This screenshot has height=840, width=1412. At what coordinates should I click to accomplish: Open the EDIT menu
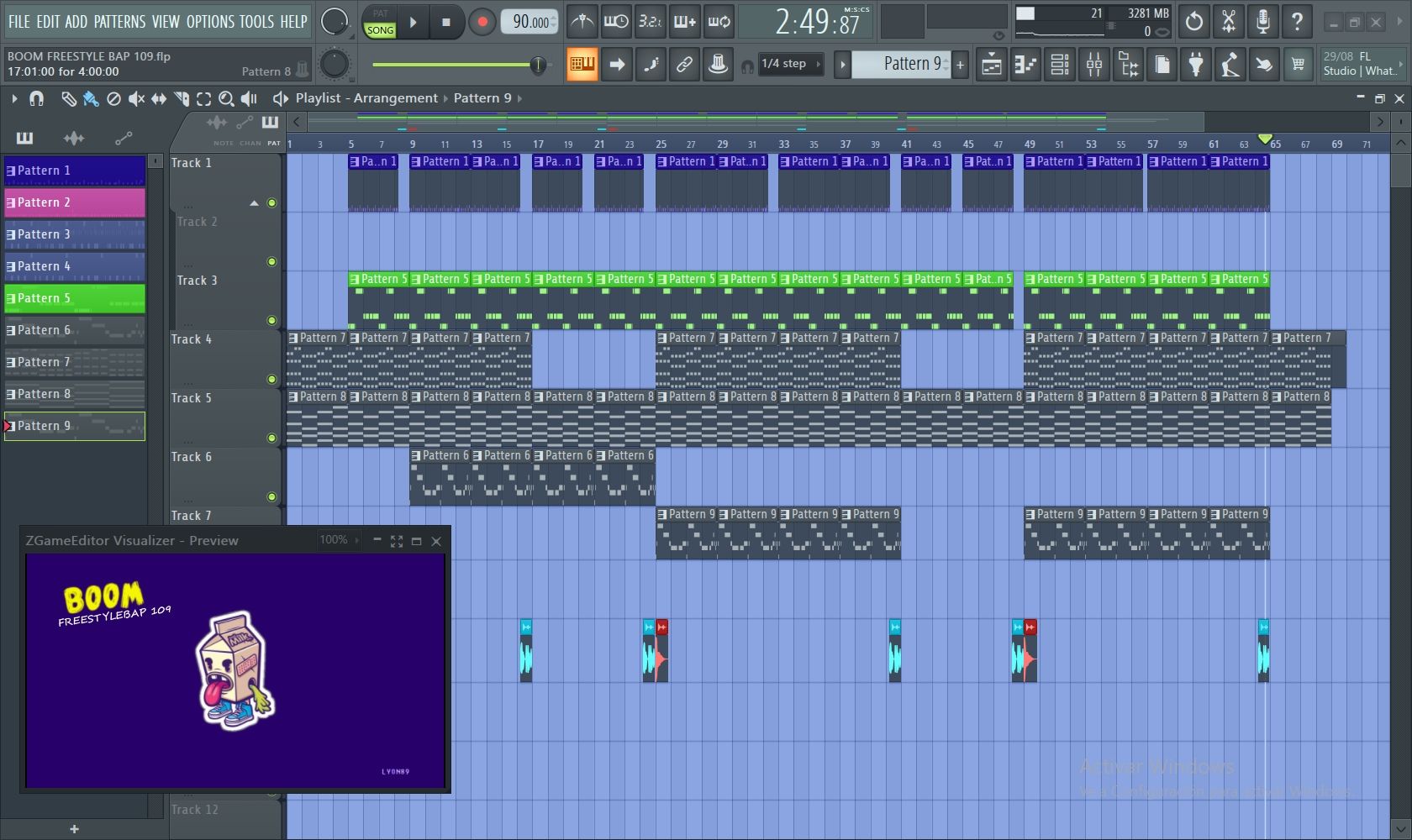[x=48, y=22]
